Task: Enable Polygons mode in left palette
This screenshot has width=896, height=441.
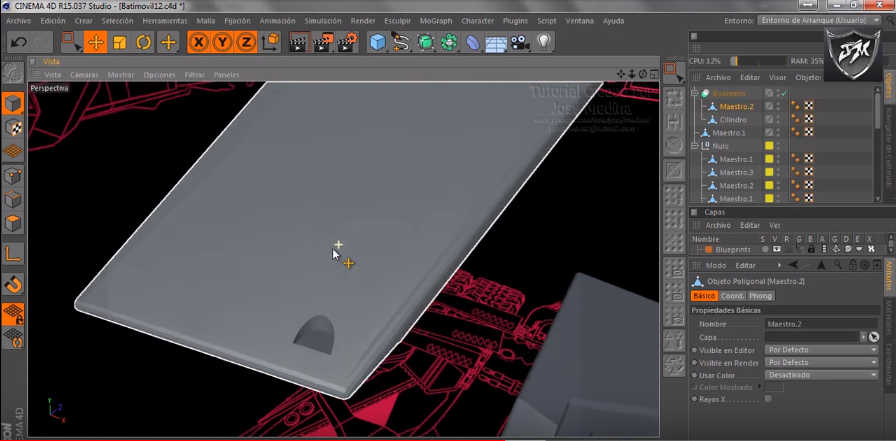Action: pos(13,223)
